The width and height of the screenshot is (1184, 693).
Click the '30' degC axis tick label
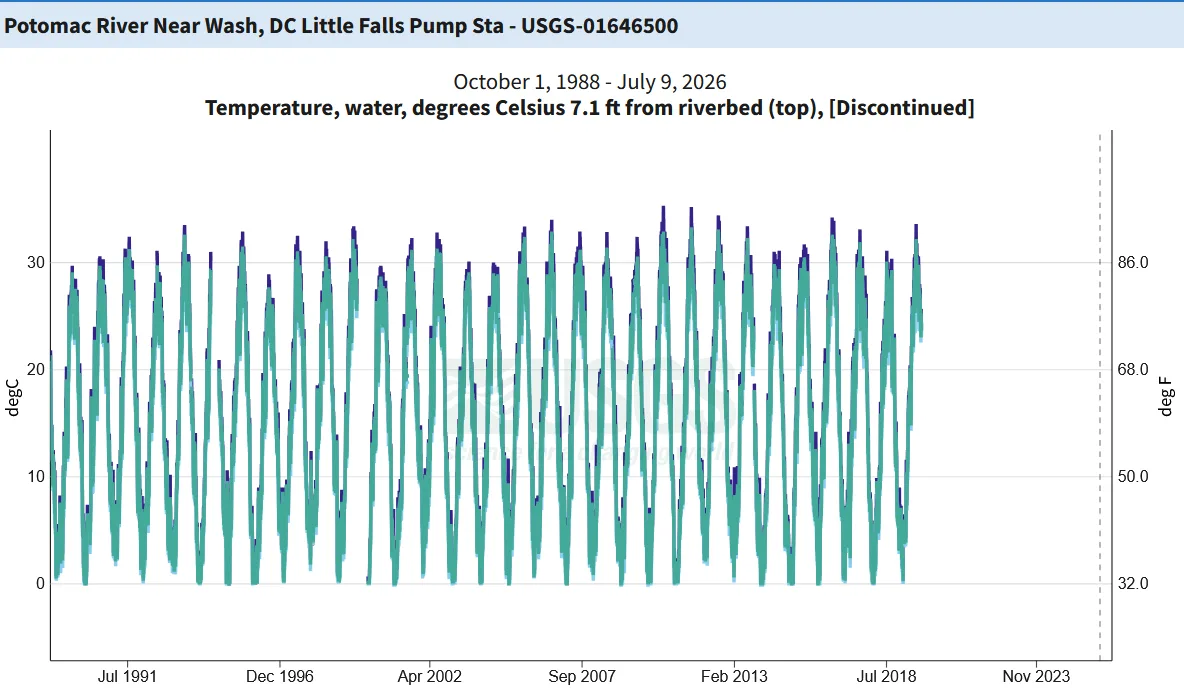[35, 263]
